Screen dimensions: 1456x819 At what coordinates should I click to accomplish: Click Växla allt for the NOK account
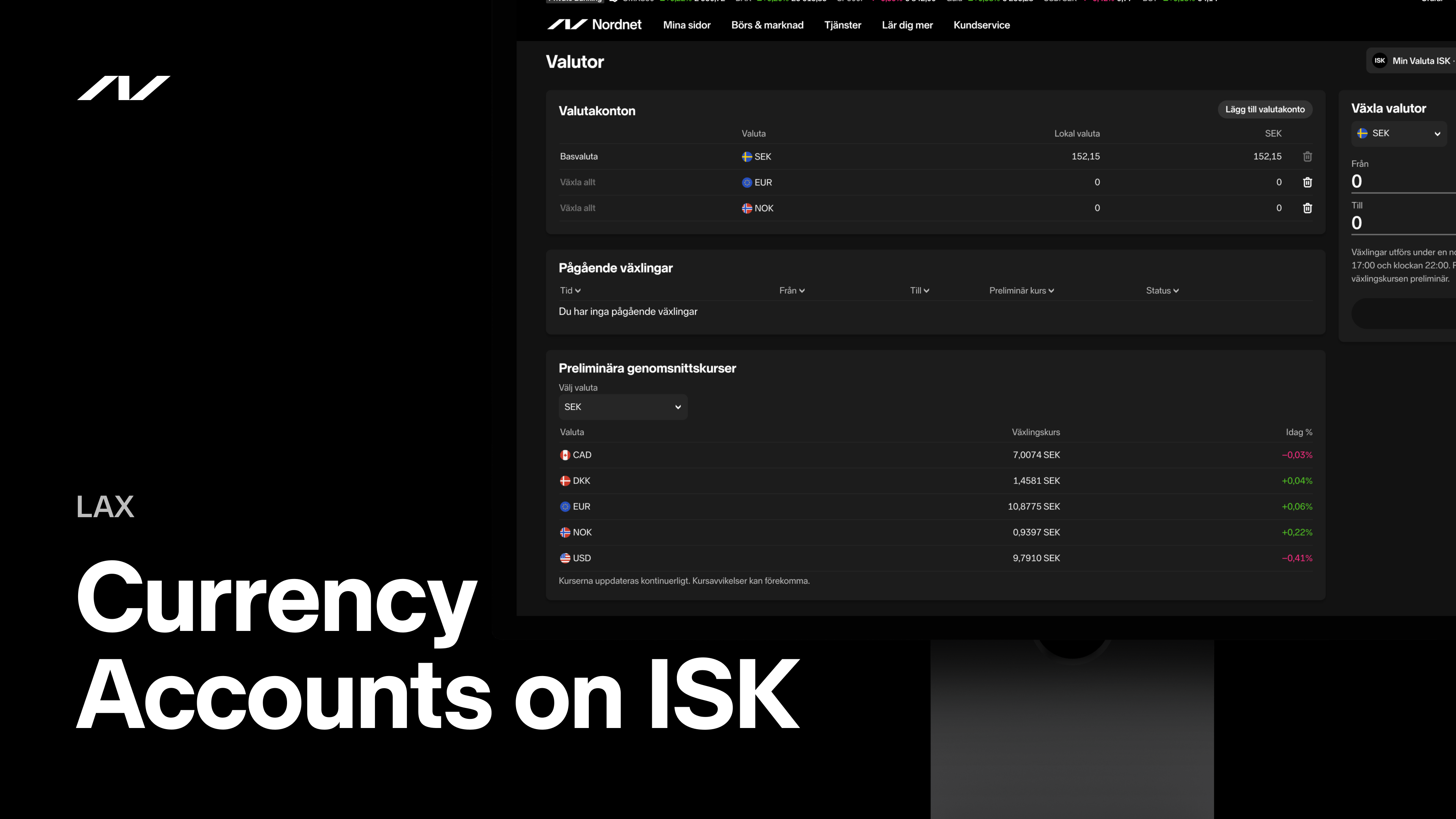577,208
